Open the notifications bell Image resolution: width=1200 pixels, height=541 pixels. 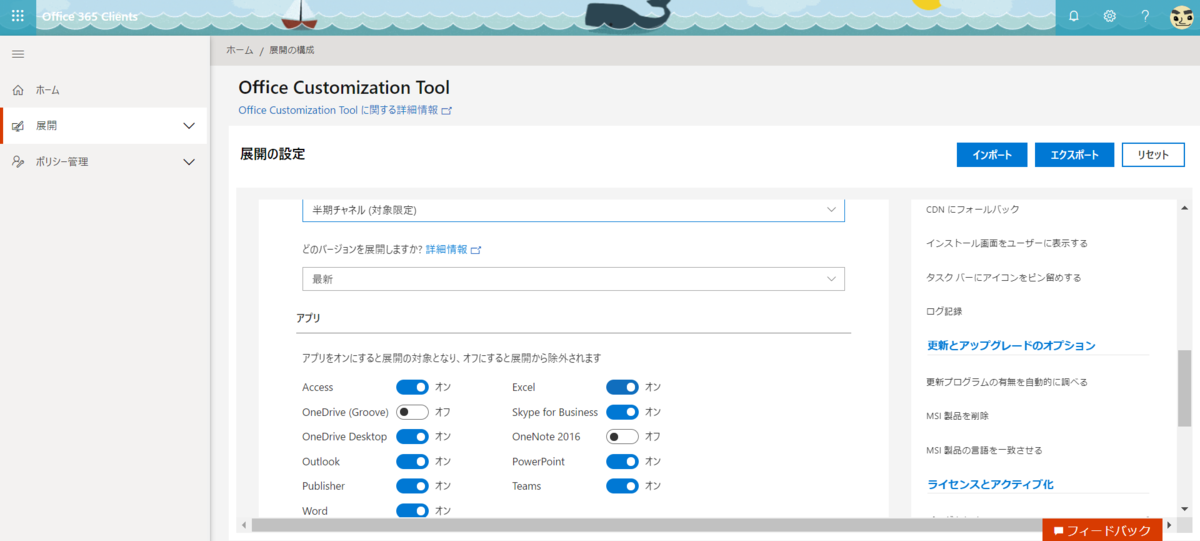coord(1074,16)
